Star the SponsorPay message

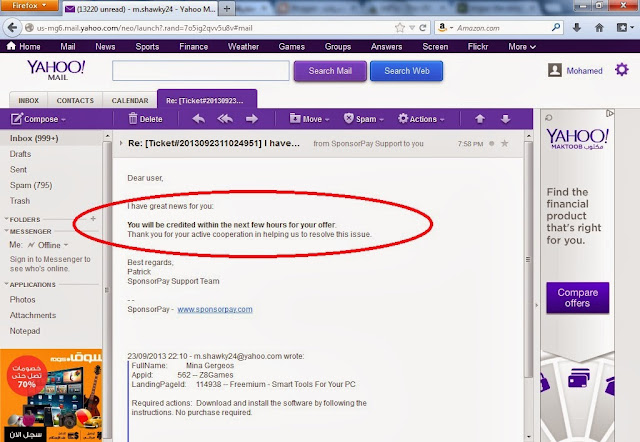coord(504,143)
